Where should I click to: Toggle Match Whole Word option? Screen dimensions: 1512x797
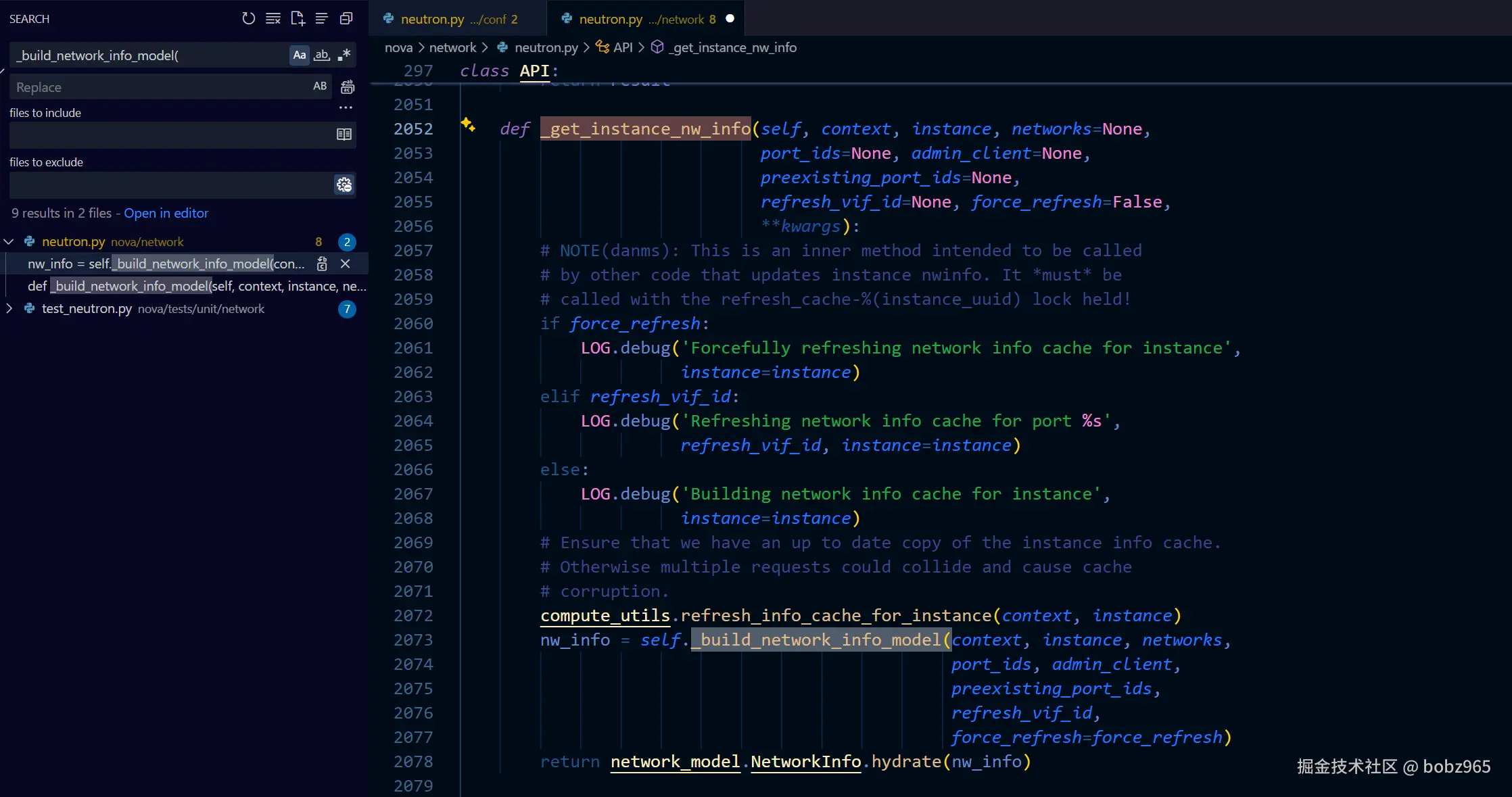[322, 55]
